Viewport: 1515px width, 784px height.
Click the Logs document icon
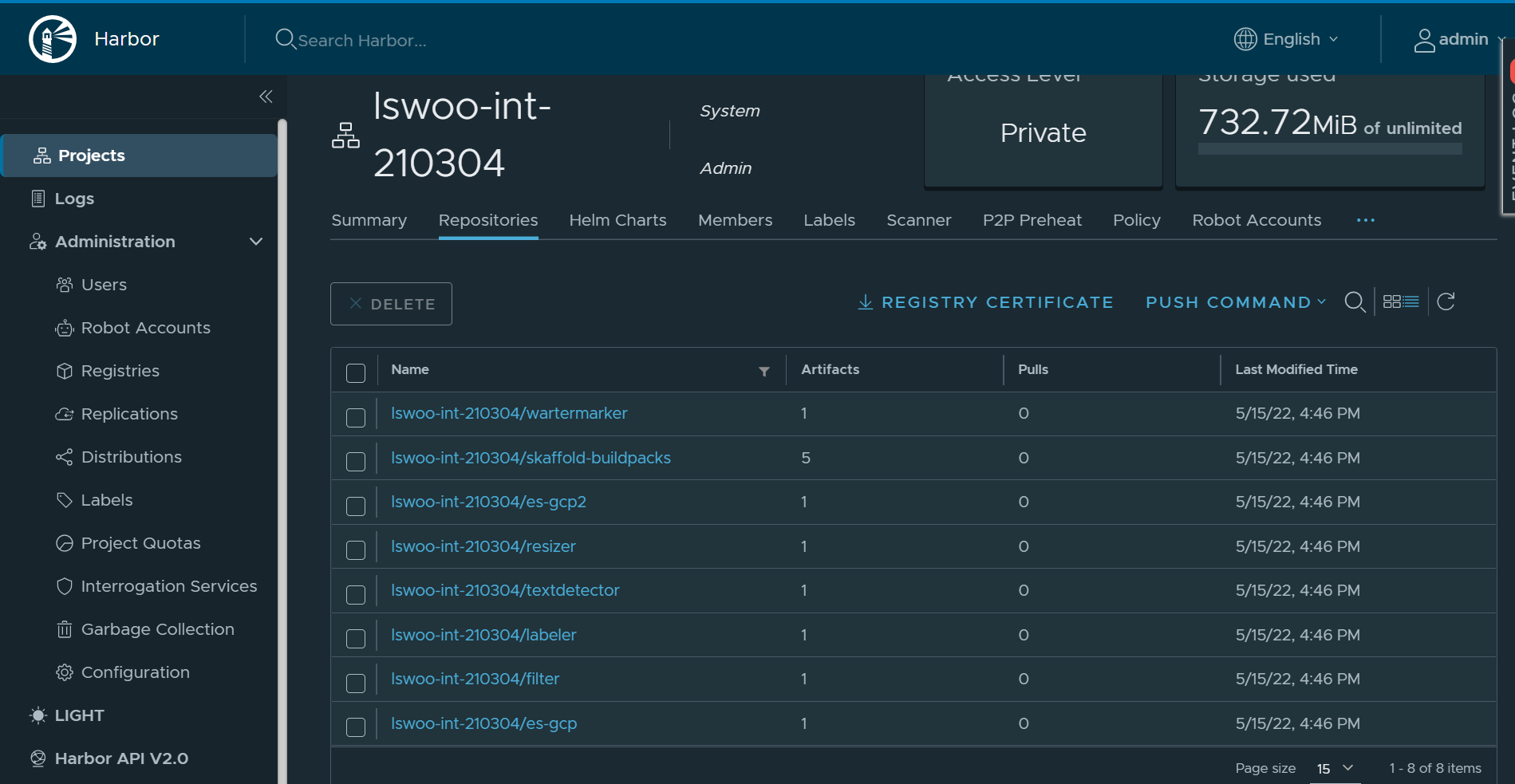click(x=38, y=199)
